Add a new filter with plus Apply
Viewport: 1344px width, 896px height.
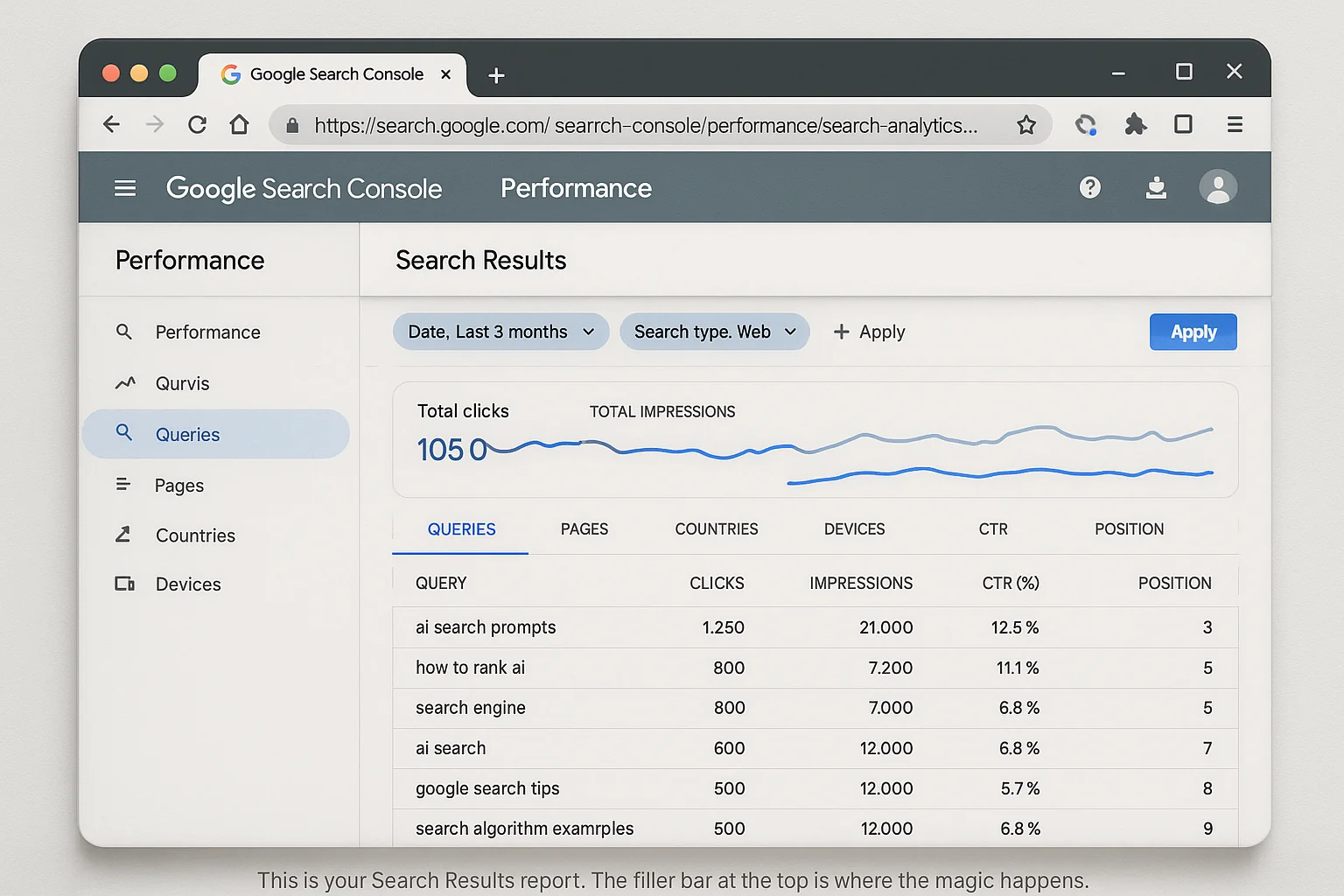[868, 332]
